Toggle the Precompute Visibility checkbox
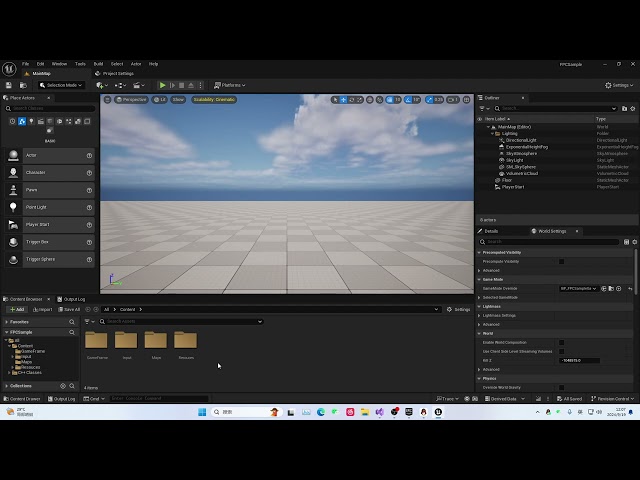 tap(562, 262)
